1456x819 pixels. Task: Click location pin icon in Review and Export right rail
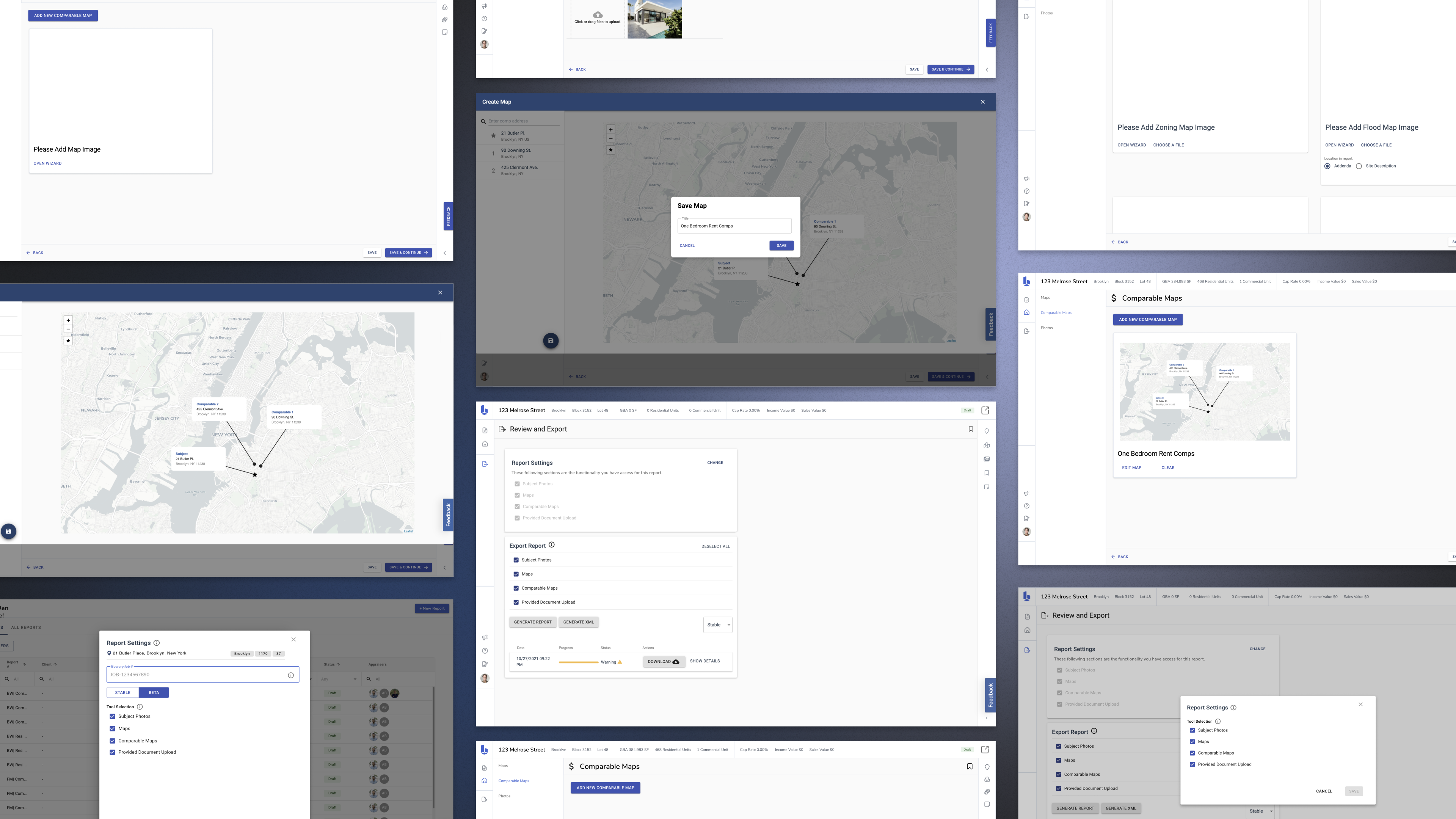coord(986,431)
